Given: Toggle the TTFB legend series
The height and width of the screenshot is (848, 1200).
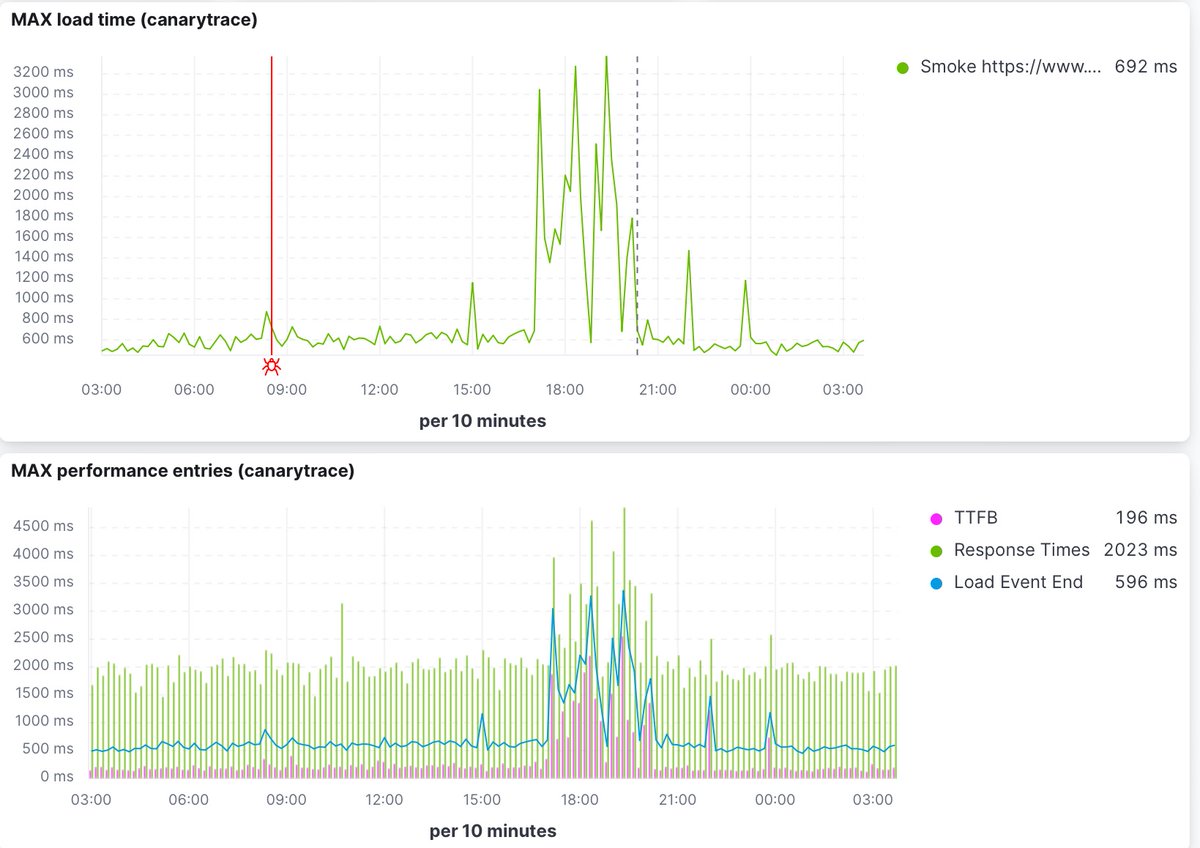Looking at the screenshot, I should click(x=976, y=518).
